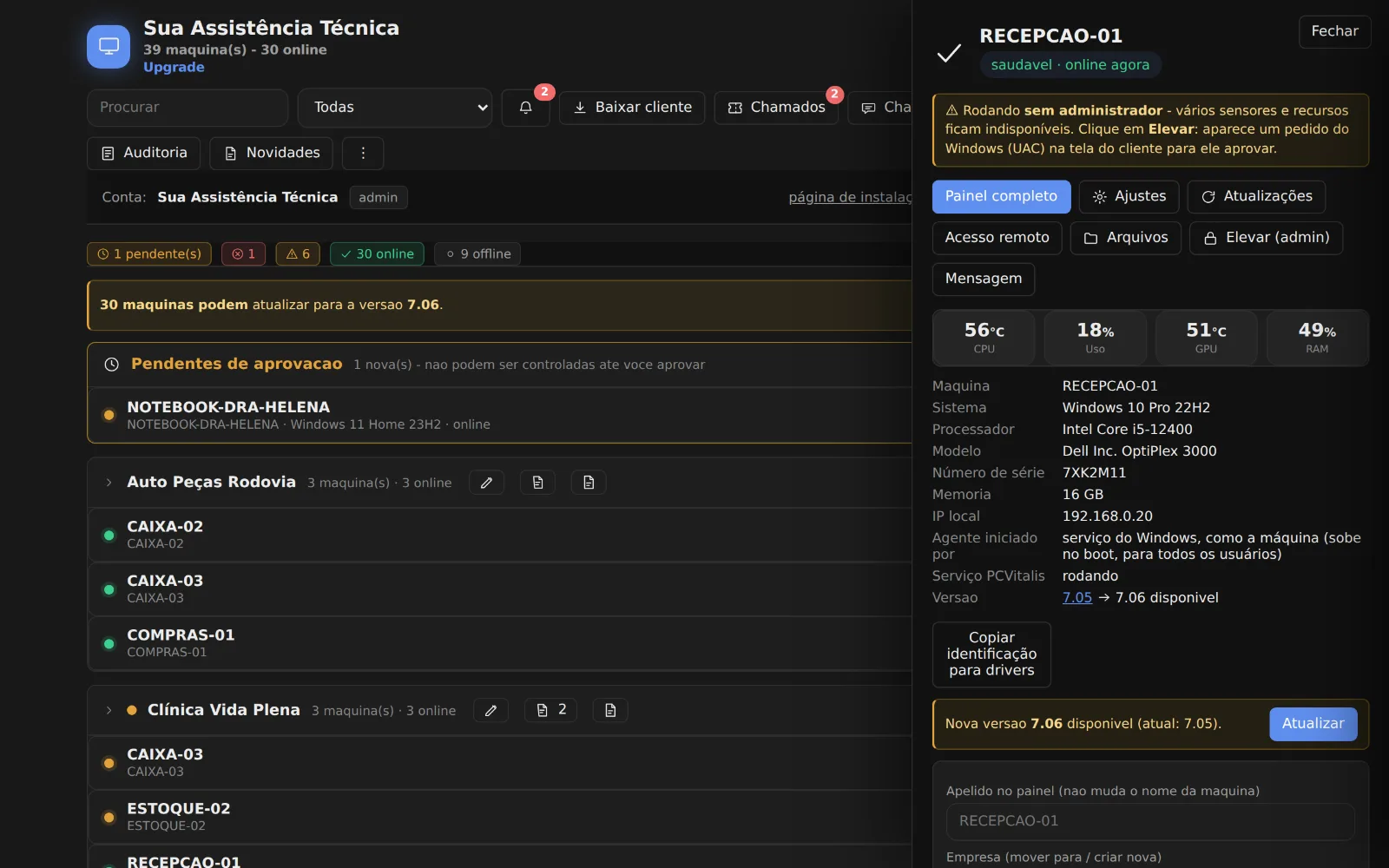This screenshot has width=1389, height=868.
Task: Filter by 1 pendente(s) chip
Action: point(149,253)
